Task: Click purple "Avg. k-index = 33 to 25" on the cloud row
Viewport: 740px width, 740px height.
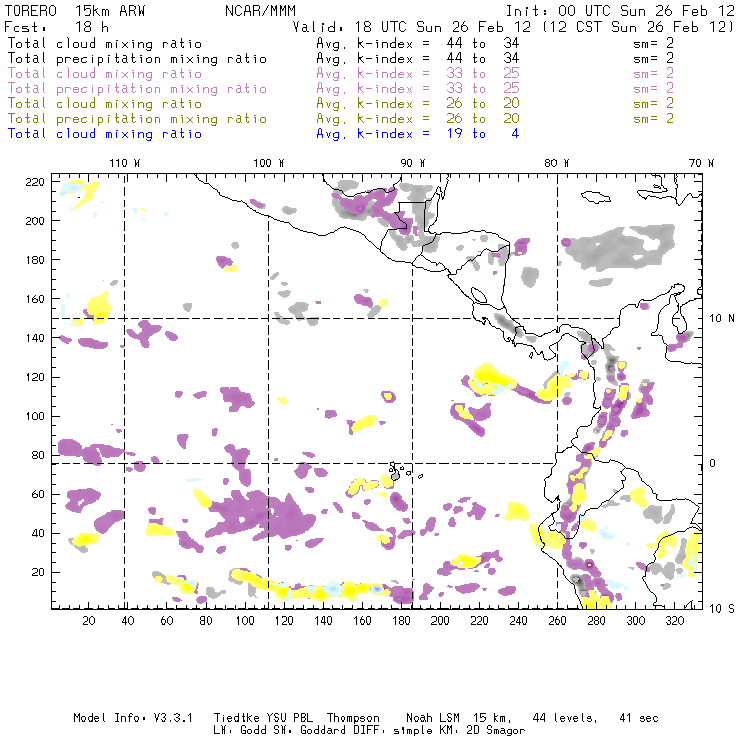Action: coord(418,74)
